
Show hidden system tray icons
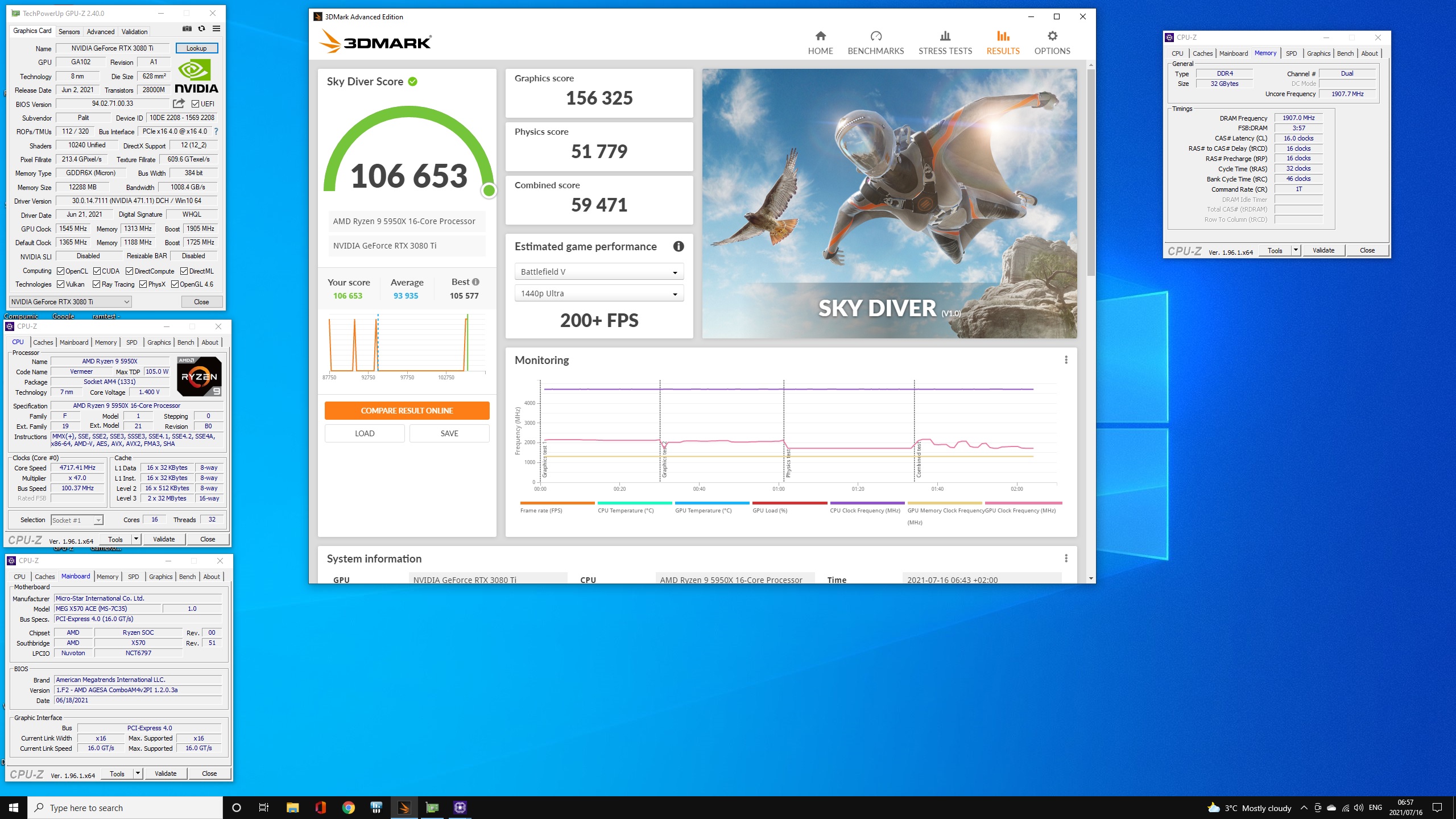tap(1304, 808)
